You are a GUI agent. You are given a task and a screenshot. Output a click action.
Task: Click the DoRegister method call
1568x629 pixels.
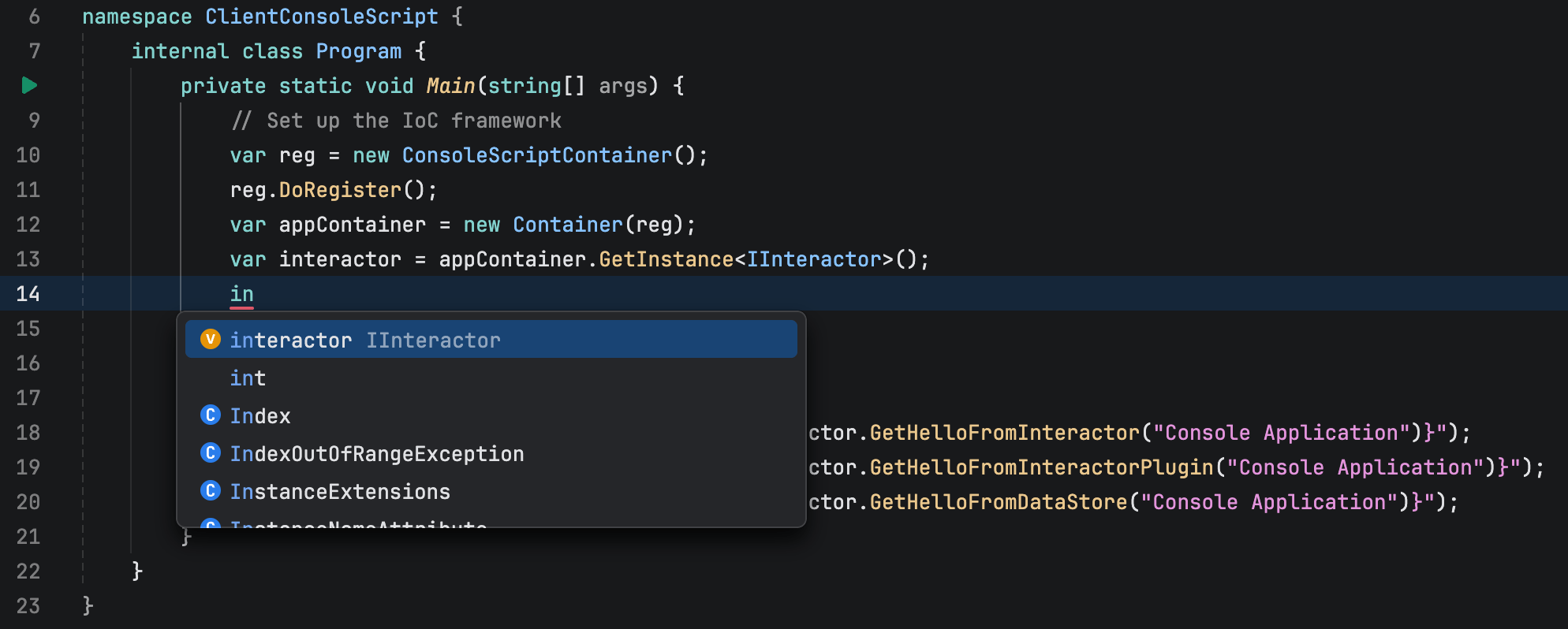[x=340, y=190]
